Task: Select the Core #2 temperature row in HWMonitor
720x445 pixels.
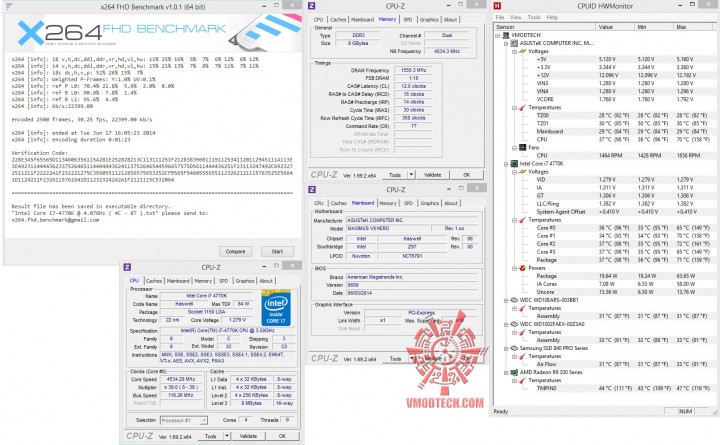Action: pos(605,244)
